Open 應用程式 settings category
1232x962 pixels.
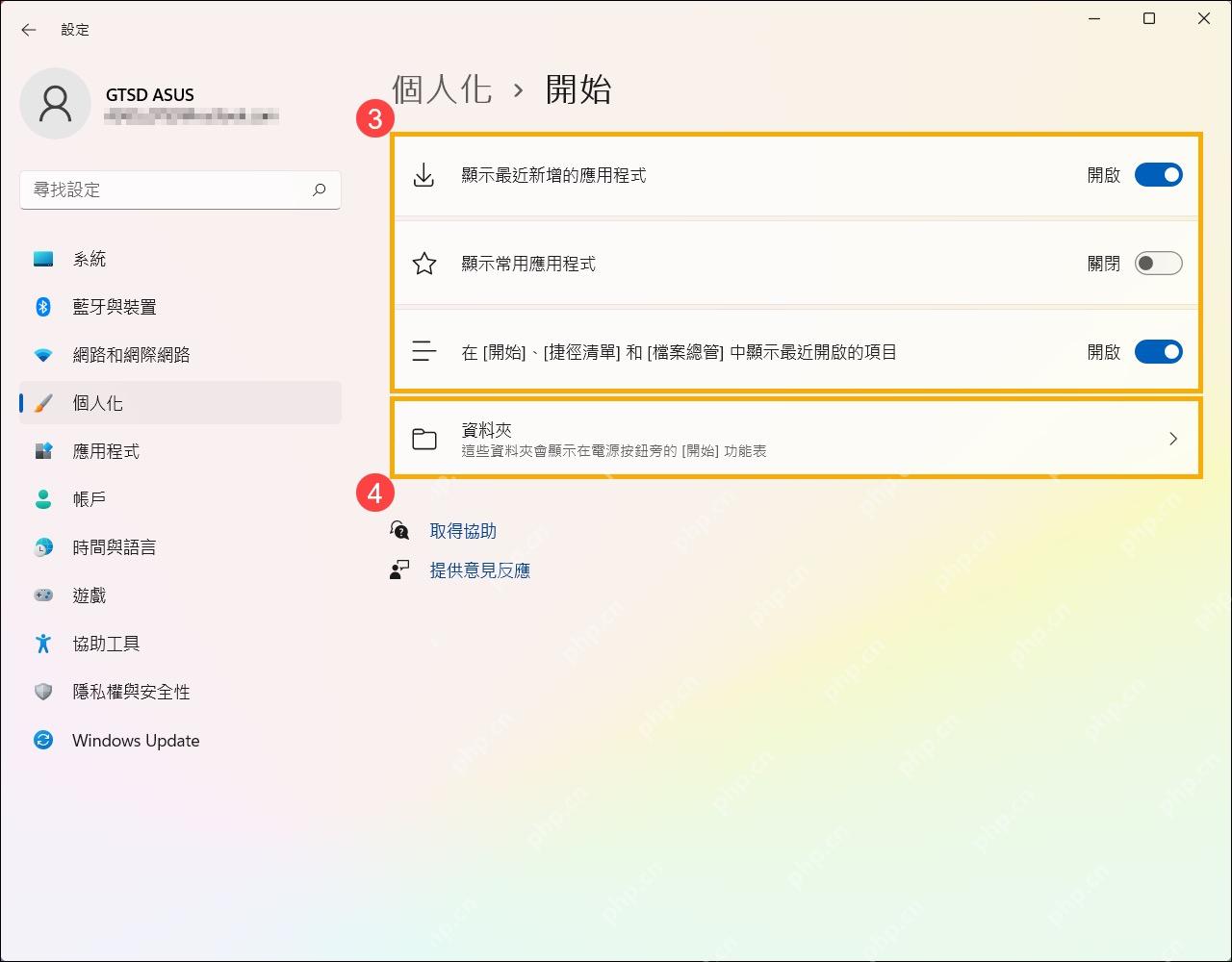(180, 451)
